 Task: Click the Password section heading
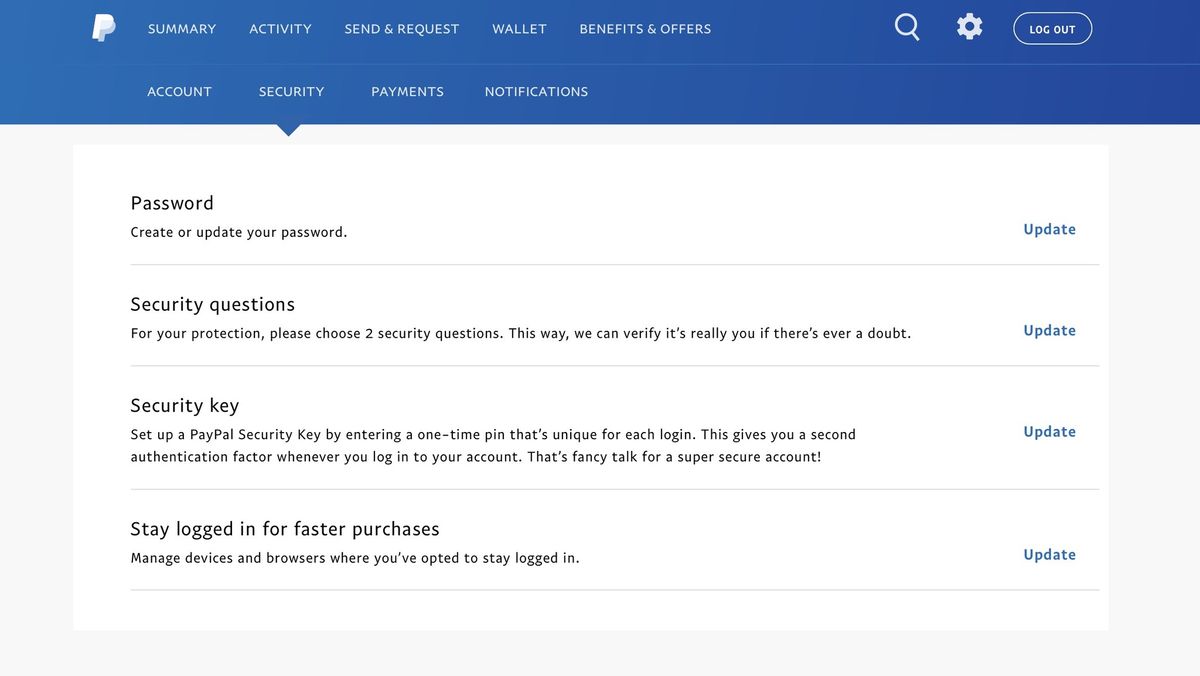coord(172,203)
